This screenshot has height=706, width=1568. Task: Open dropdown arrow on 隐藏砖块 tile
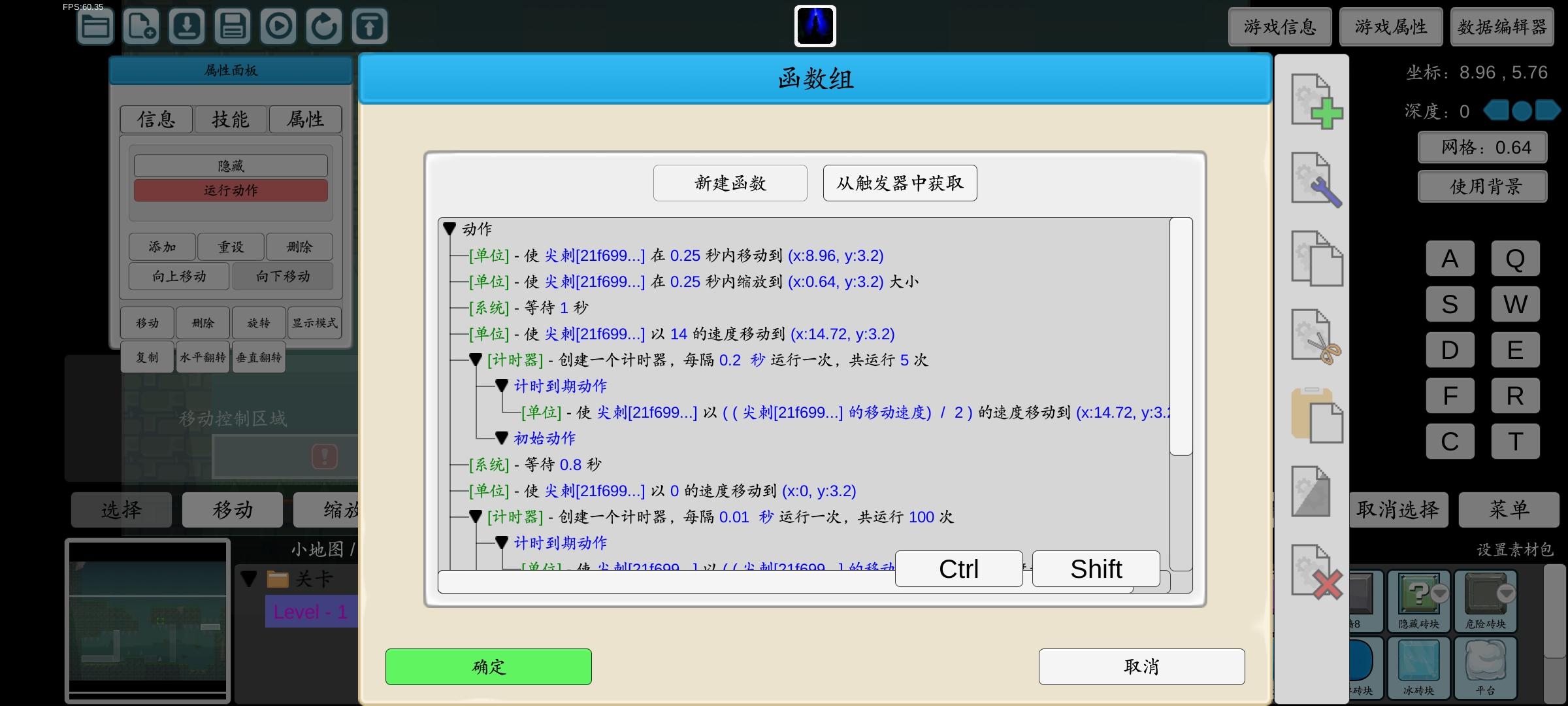[x=1439, y=593]
